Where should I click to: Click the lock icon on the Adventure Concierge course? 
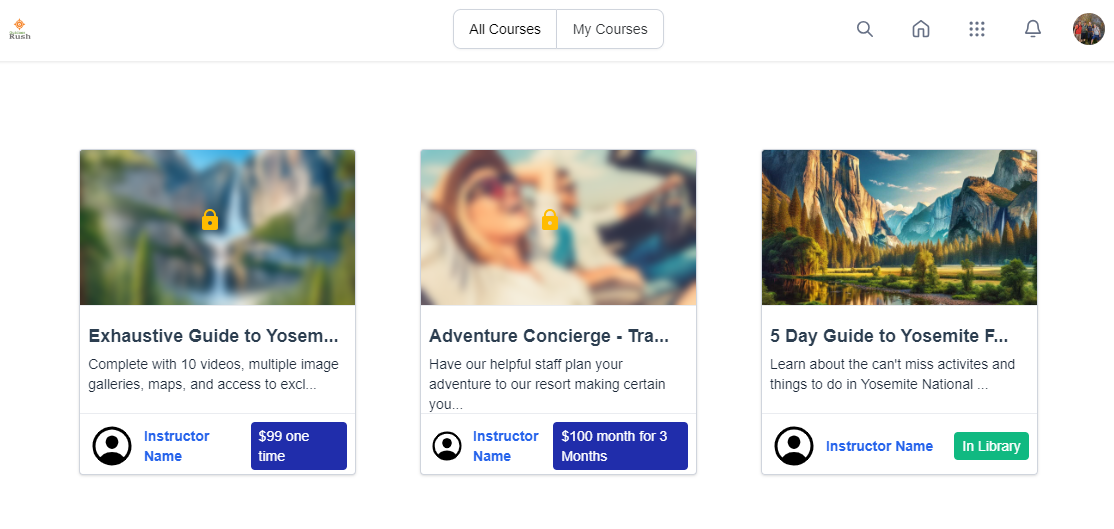coord(550,219)
